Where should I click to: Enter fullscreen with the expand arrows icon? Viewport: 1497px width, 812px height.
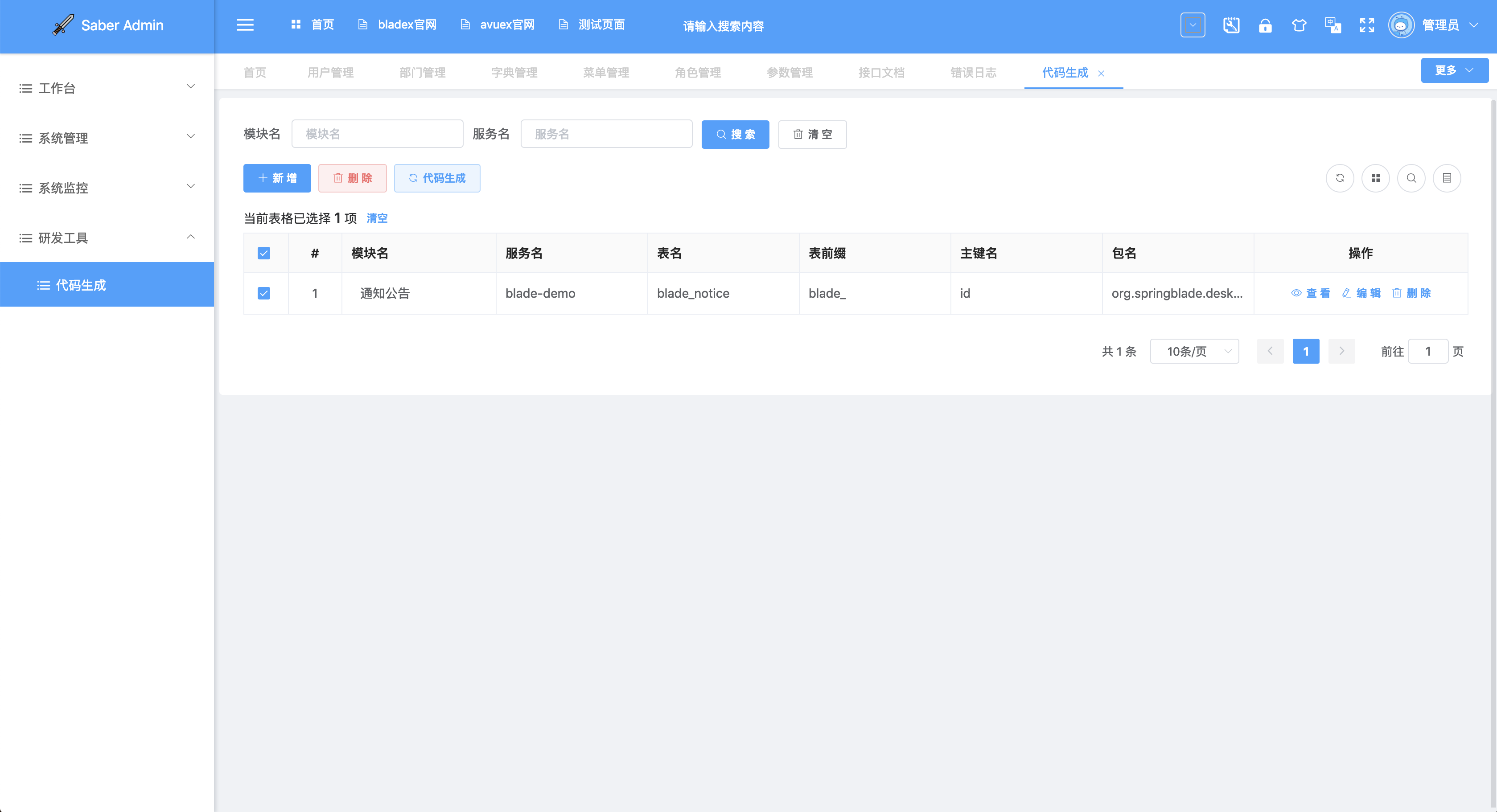point(1367,25)
